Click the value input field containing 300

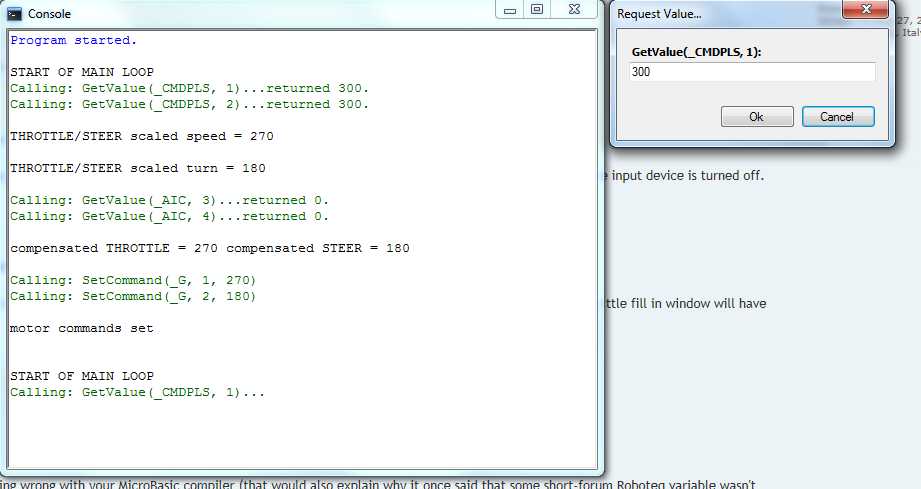click(x=753, y=72)
